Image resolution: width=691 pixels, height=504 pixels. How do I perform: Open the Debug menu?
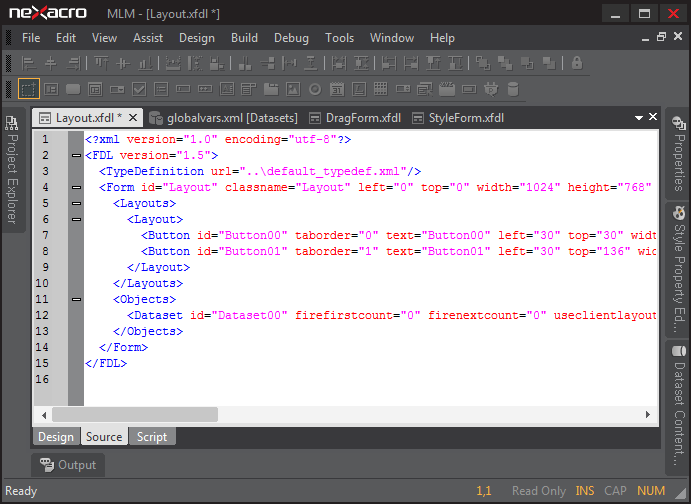pos(291,38)
